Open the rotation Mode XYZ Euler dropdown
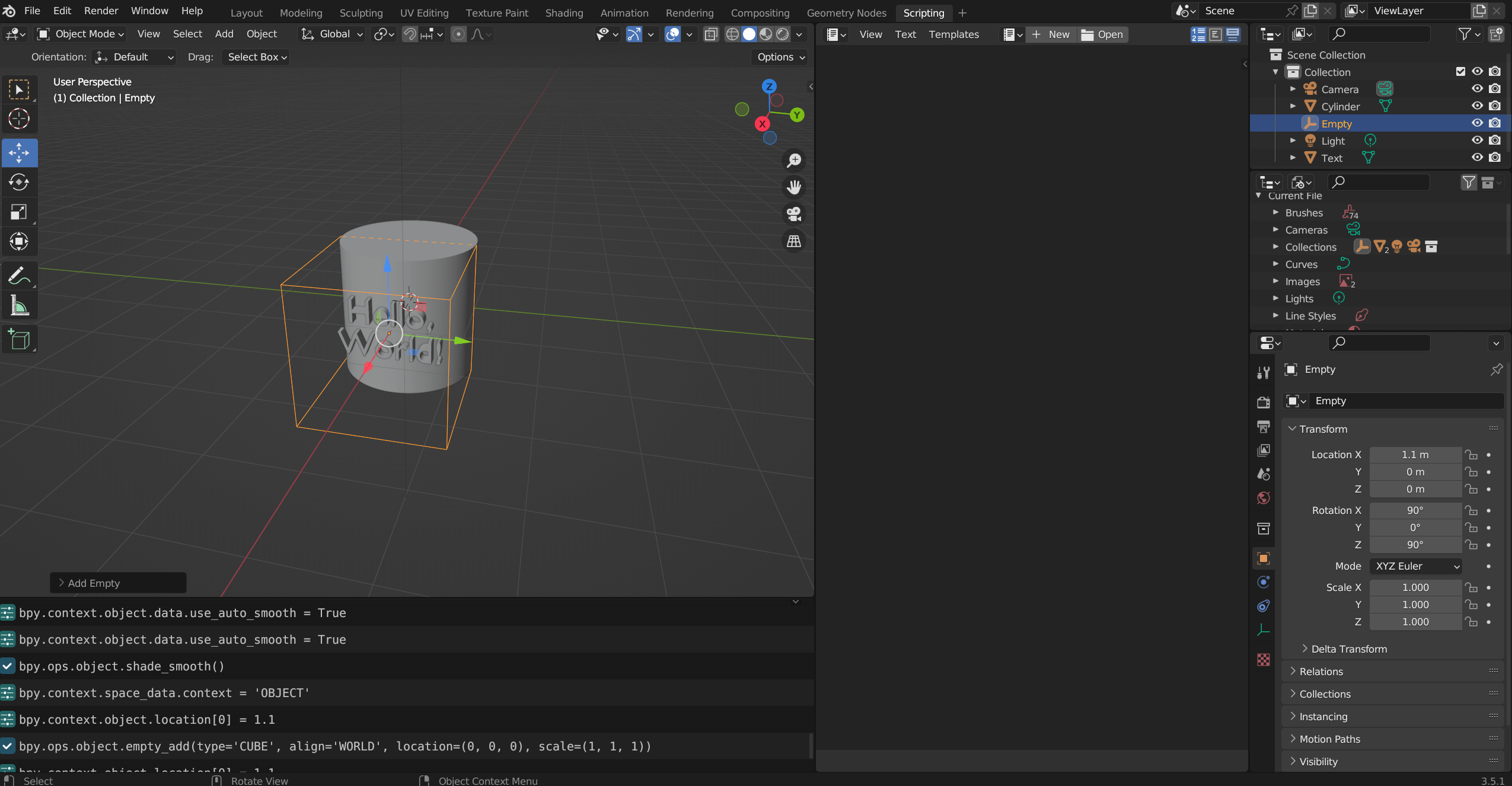This screenshot has height=786, width=1512. click(1415, 566)
